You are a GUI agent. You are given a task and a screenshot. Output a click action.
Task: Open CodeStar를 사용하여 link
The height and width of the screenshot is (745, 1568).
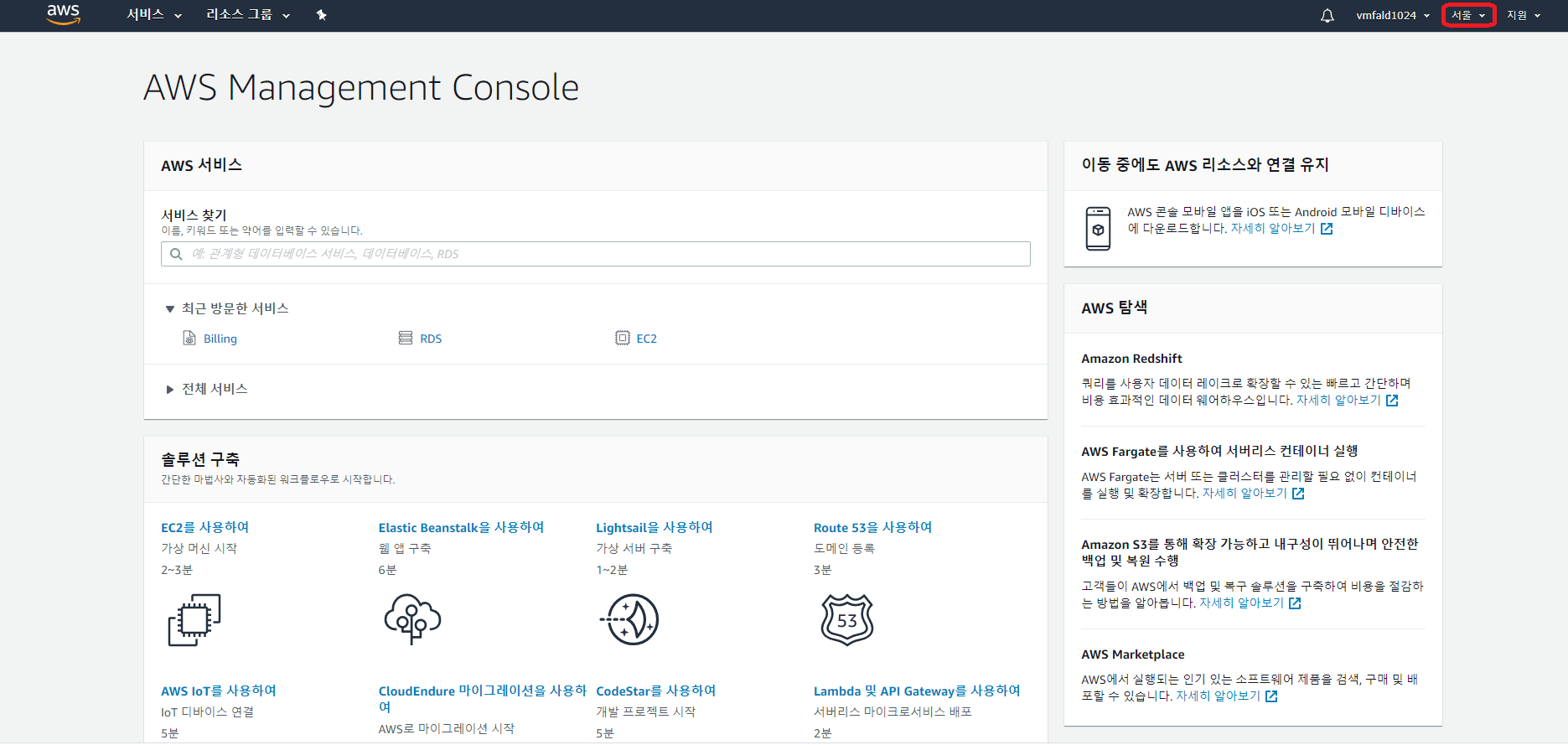click(x=656, y=691)
